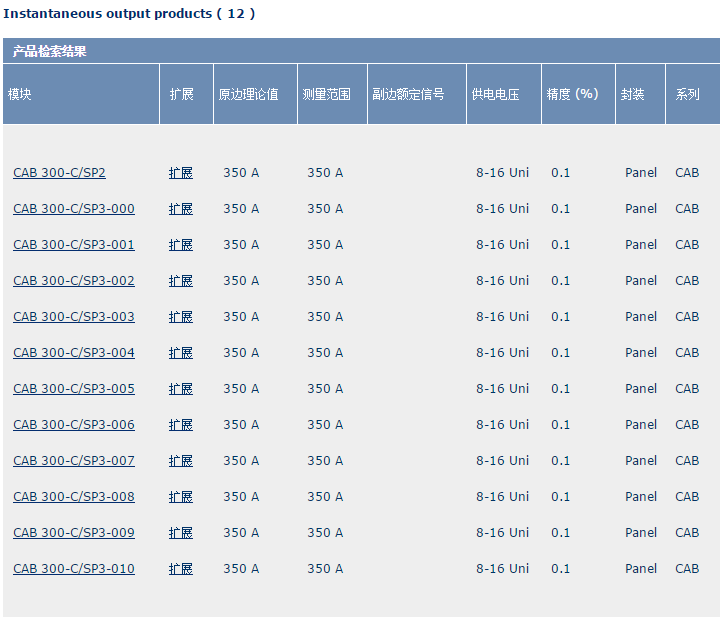The height and width of the screenshot is (624, 727).
Task: Go to CAB 300-C/SP3-009 product details
Action: pyautogui.click(x=73, y=533)
